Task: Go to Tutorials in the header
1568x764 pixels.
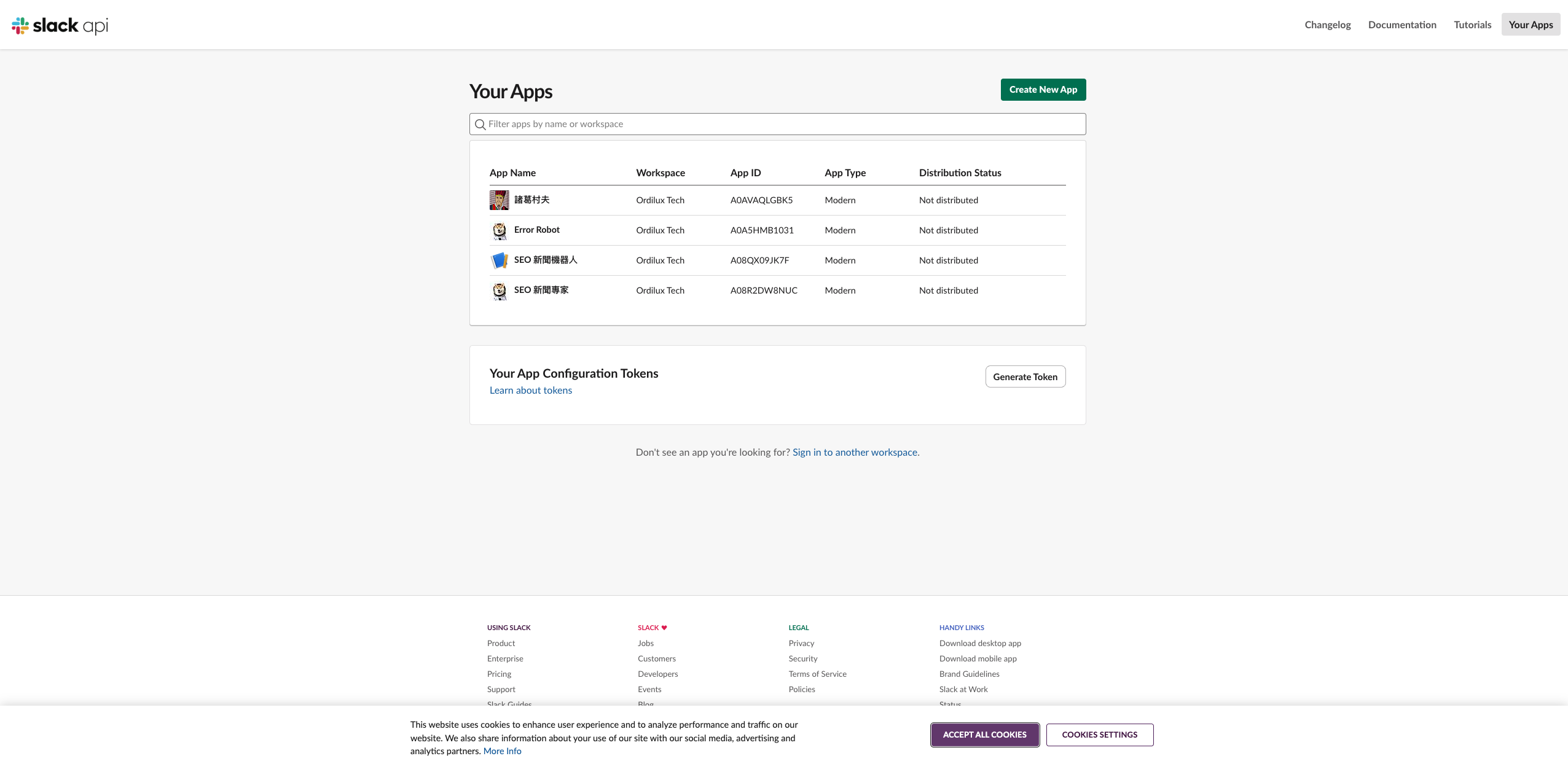Action: point(1472,25)
